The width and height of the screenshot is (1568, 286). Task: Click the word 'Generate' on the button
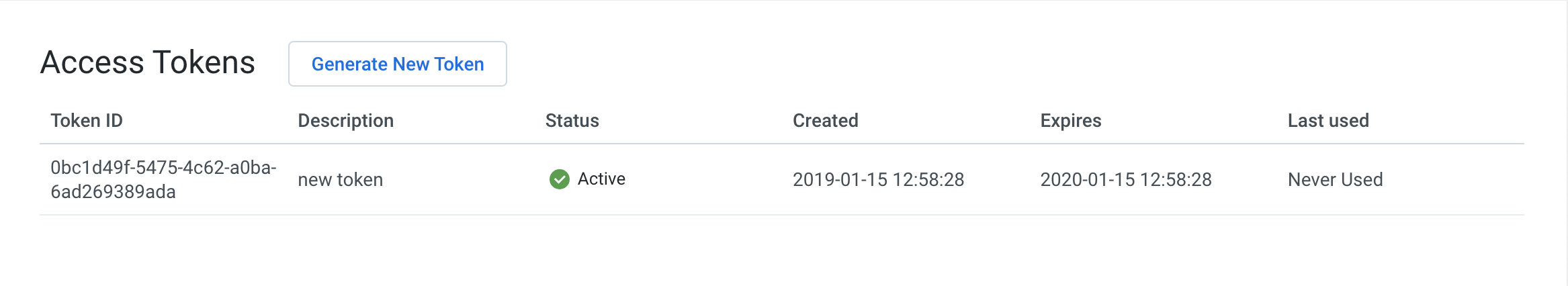(349, 64)
